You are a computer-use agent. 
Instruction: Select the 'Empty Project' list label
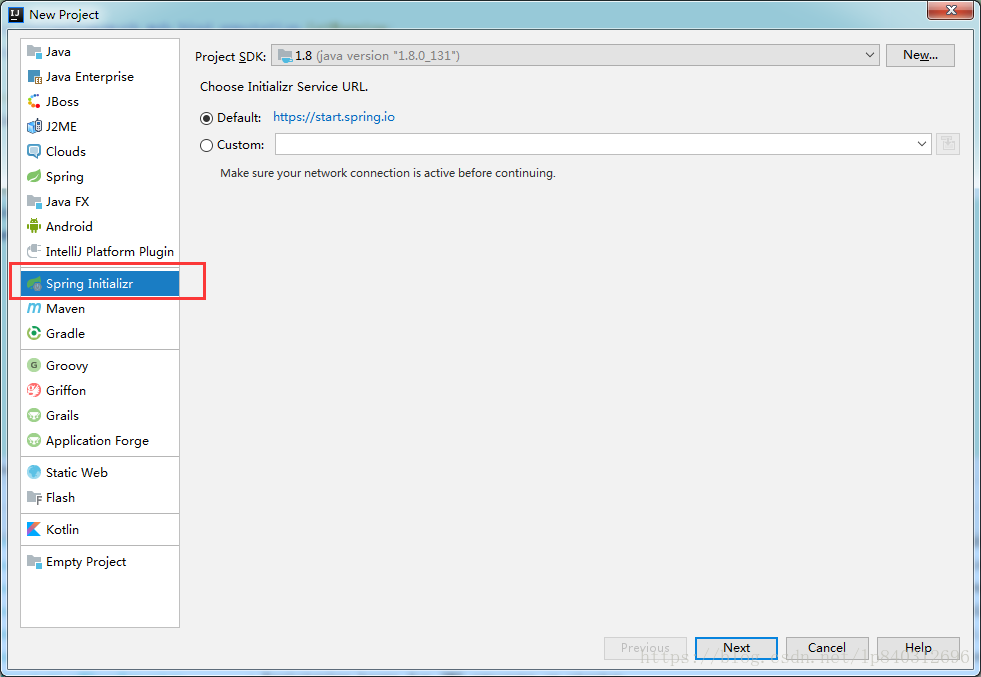86,561
